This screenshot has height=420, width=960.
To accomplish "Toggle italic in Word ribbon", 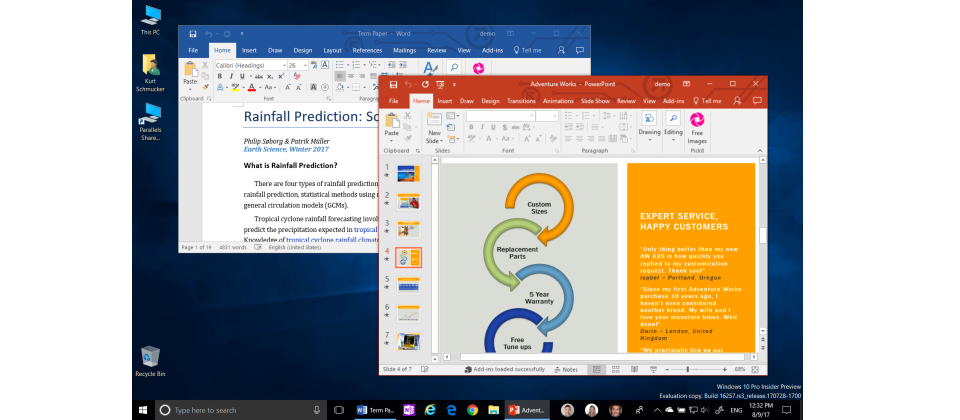I will [x=231, y=76].
